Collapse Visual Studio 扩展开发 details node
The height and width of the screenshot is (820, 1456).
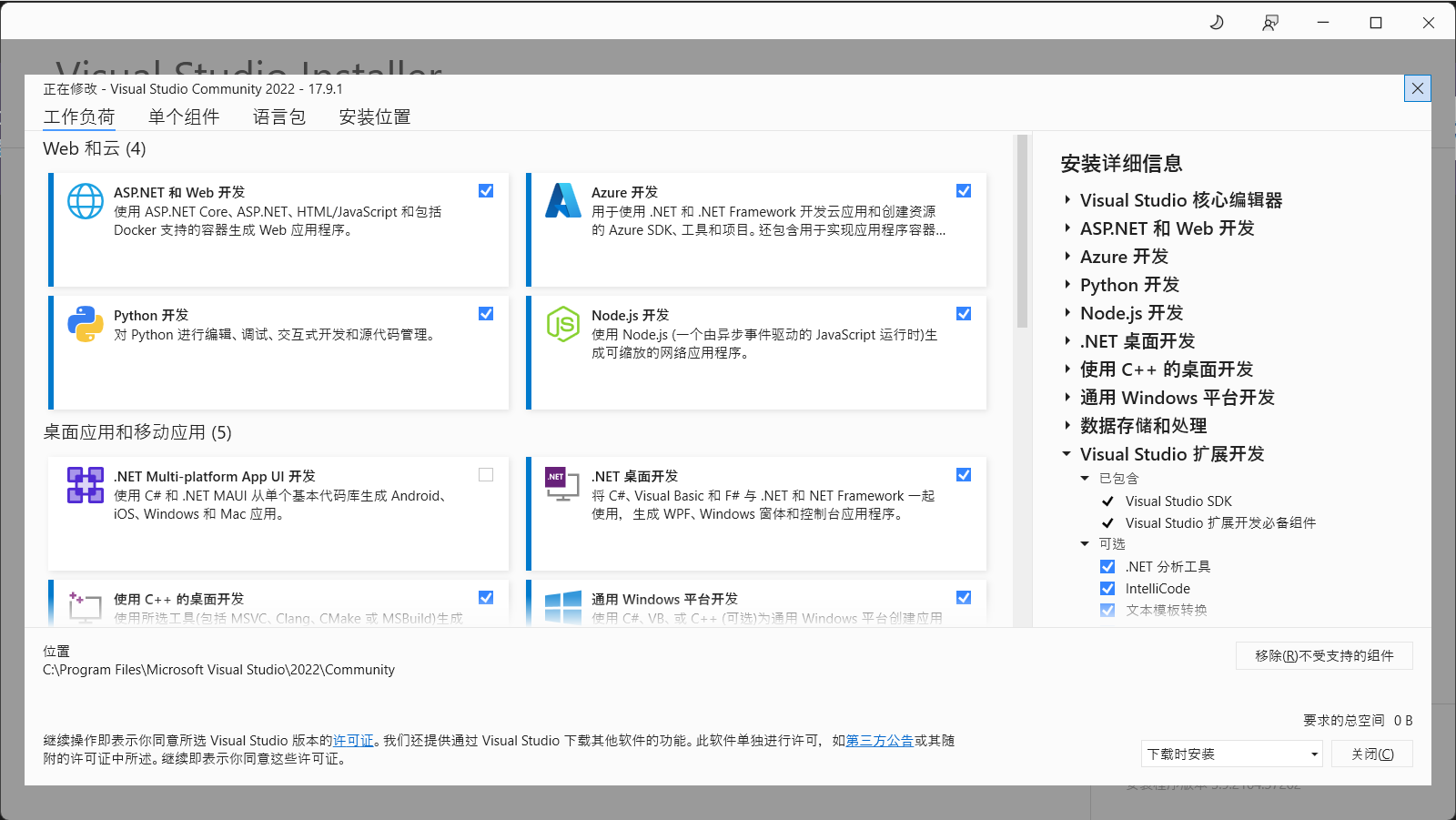1067,454
